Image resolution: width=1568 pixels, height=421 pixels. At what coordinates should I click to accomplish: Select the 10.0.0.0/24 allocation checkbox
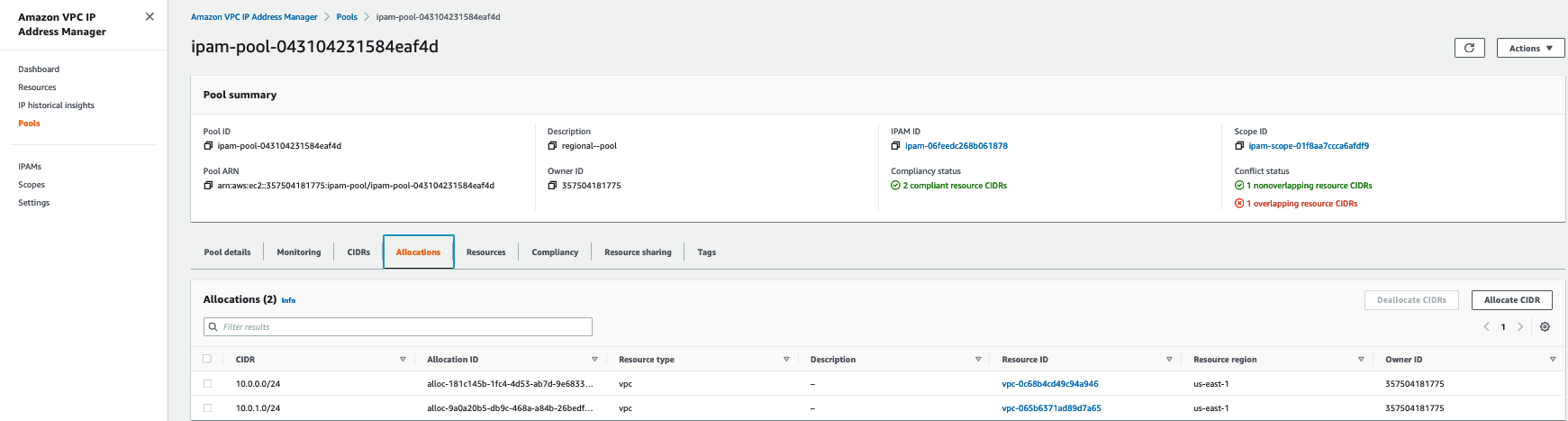207,383
